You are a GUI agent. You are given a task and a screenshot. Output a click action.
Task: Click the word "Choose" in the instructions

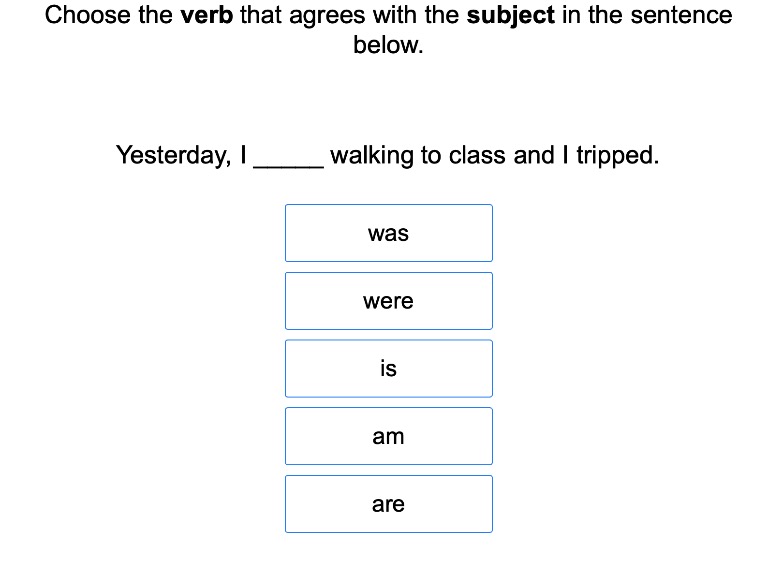(84, 16)
